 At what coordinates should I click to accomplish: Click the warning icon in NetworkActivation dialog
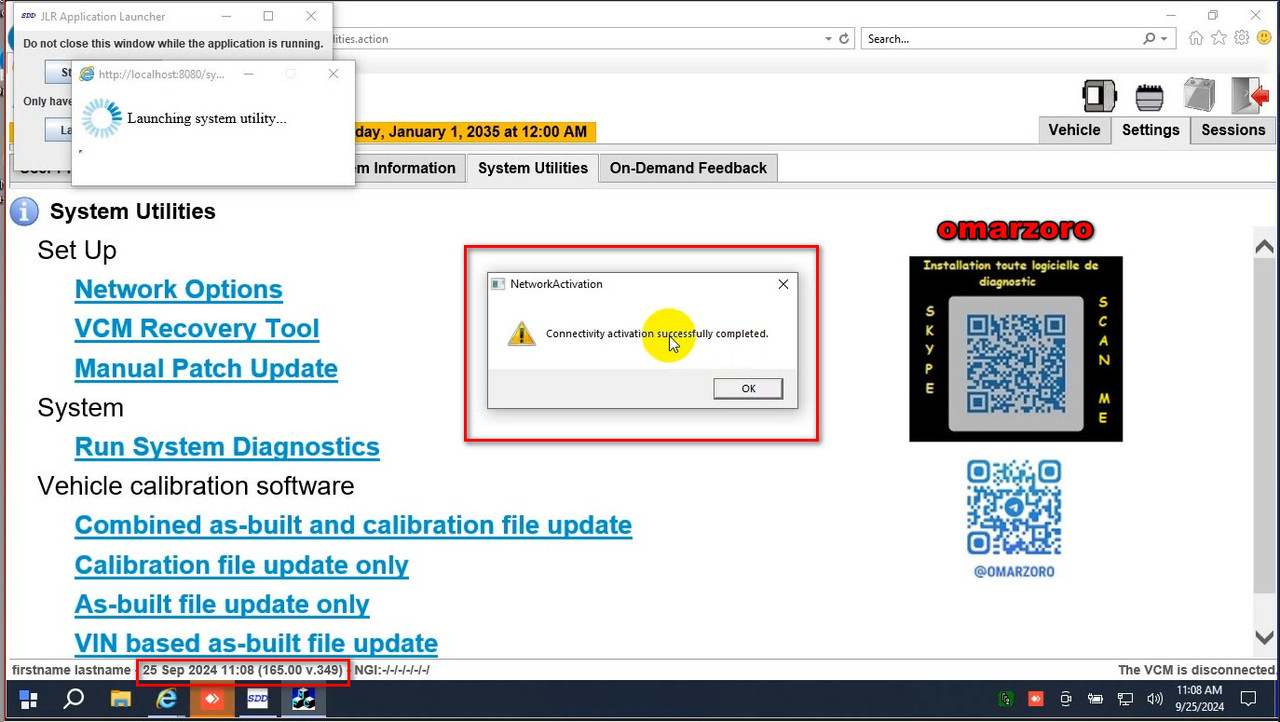click(522, 333)
